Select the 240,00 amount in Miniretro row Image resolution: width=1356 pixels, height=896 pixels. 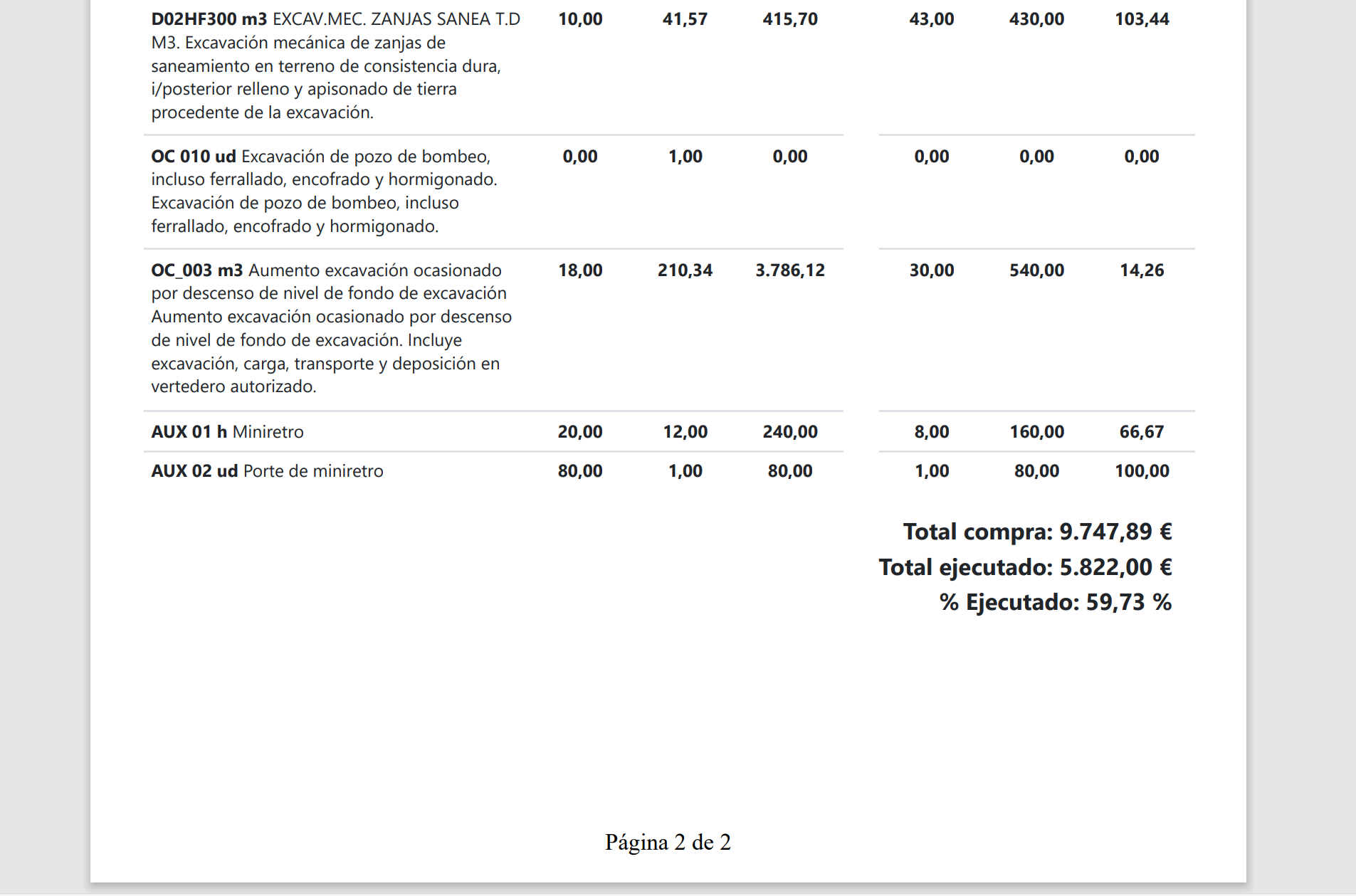coord(789,432)
